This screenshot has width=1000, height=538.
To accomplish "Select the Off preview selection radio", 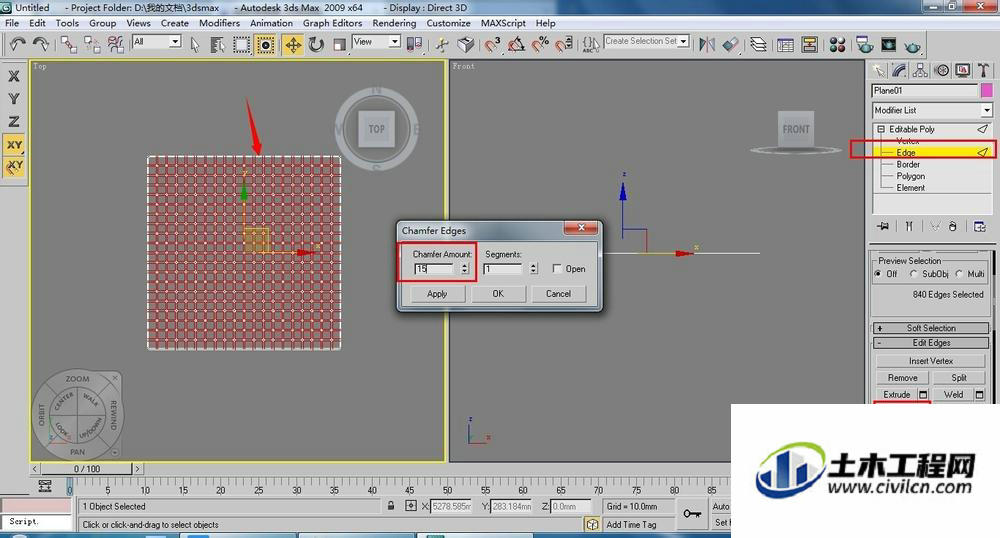I will (879, 273).
